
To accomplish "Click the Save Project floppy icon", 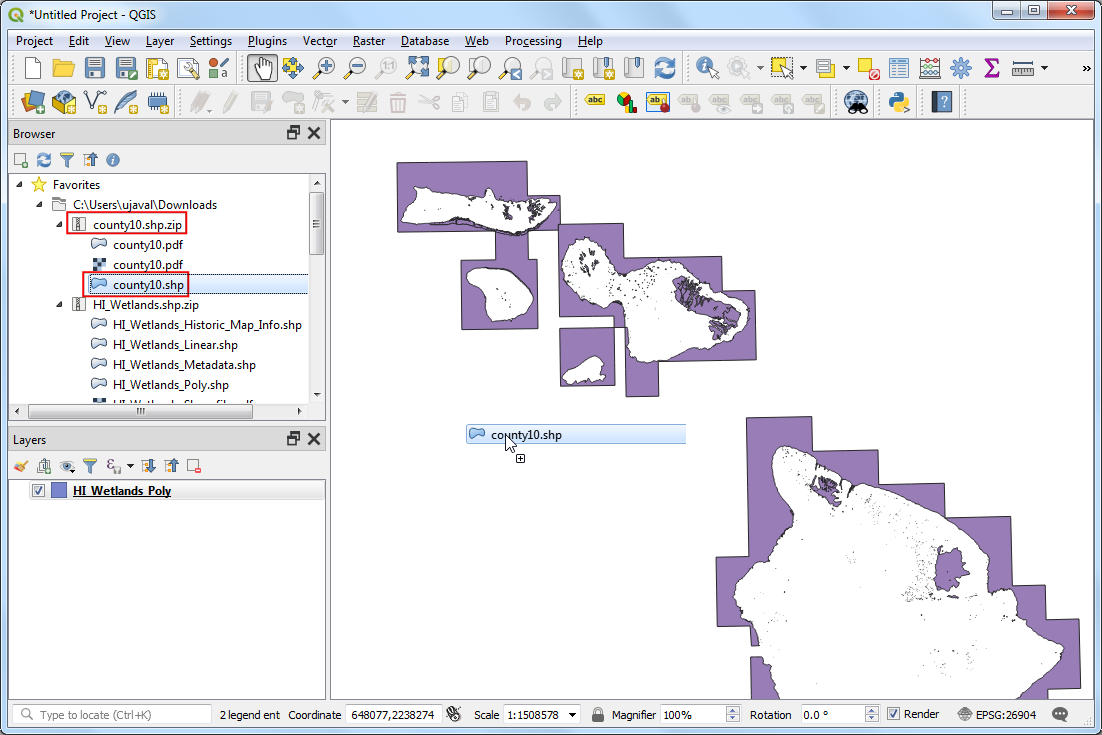I will (x=95, y=68).
